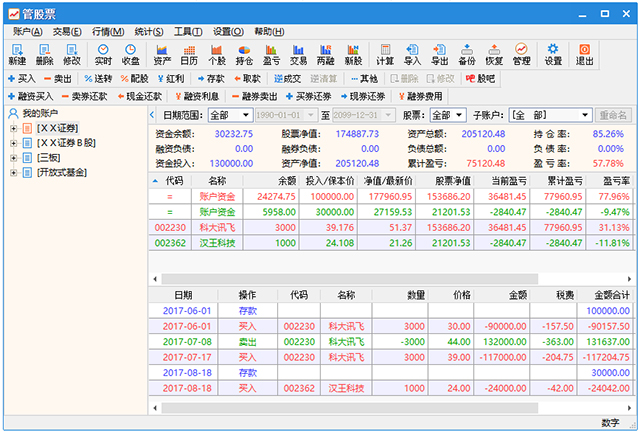
Task: Click the 退出 exit icon
Action: [584, 55]
